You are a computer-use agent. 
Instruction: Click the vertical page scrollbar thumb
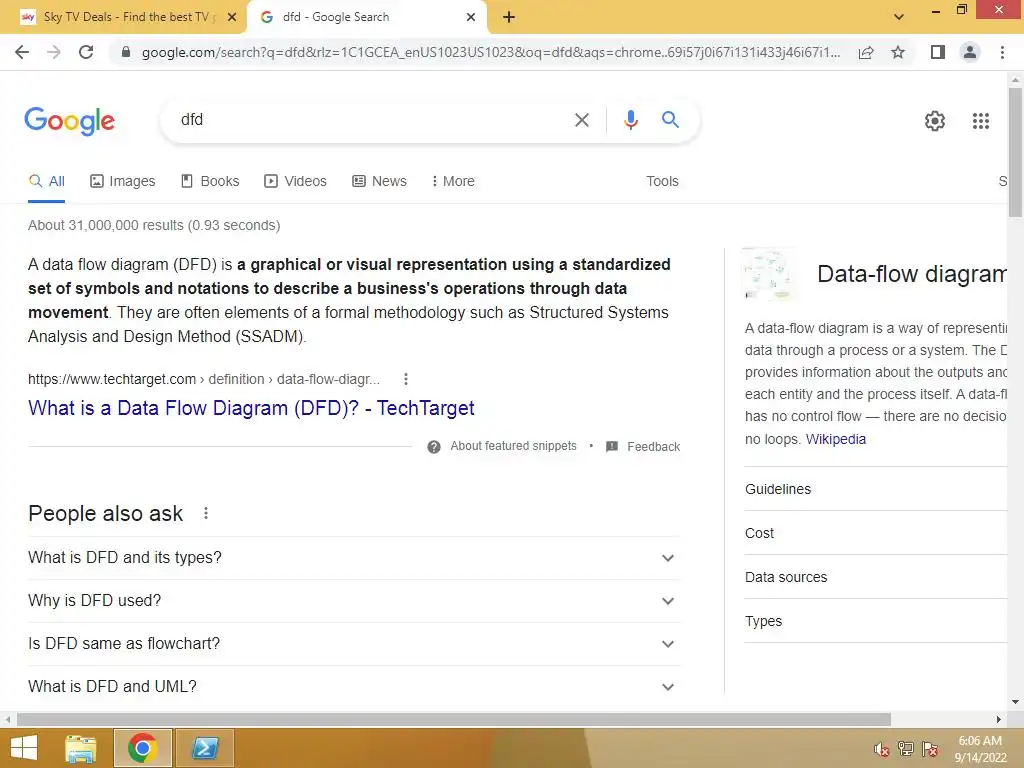(x=1015, y=152)
